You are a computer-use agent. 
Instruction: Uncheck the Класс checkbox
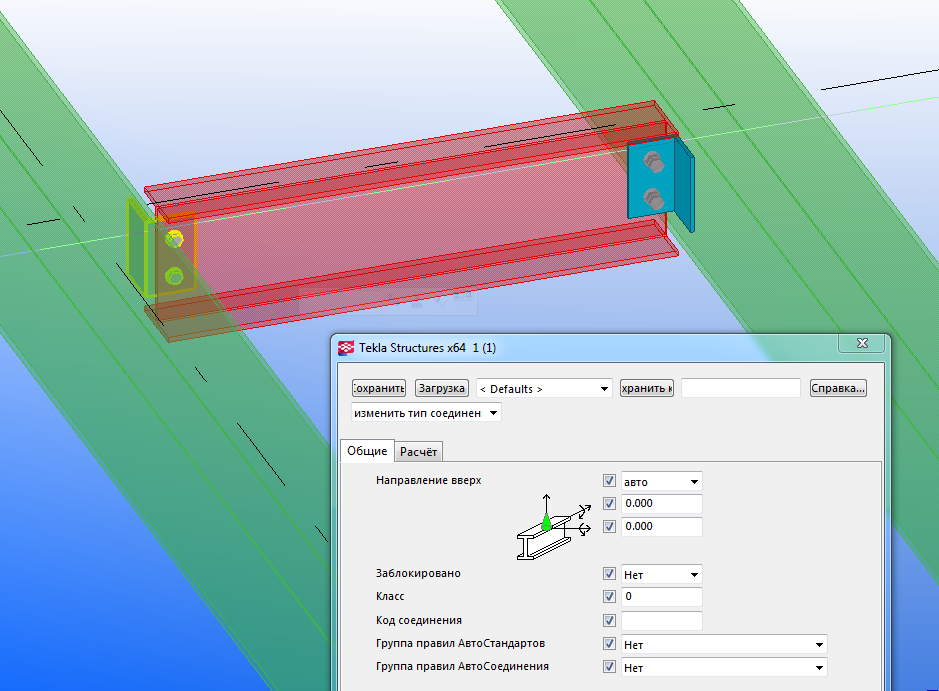point(609,597)
